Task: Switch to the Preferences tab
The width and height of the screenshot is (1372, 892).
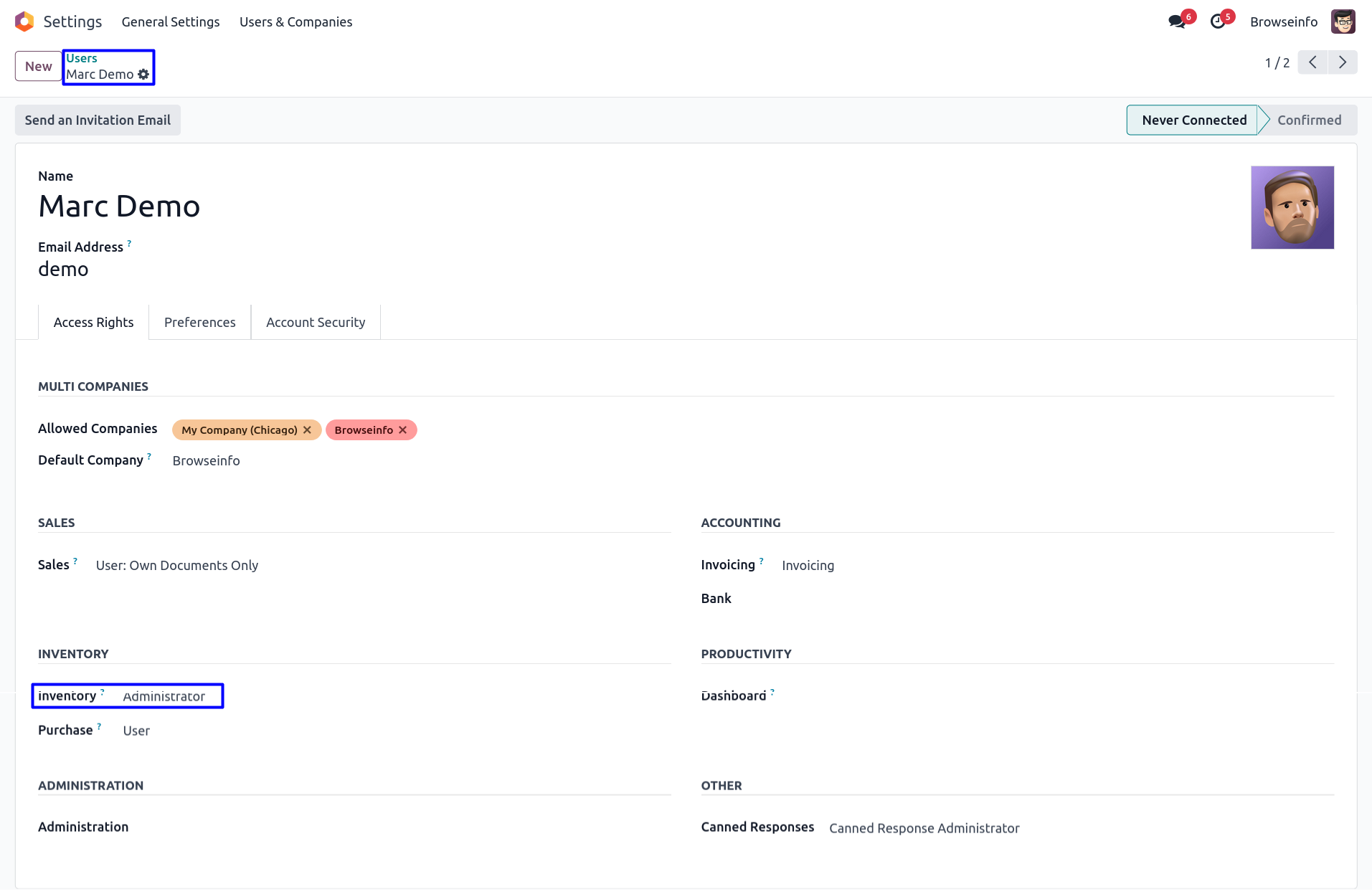Action: [x=199, y=323]
